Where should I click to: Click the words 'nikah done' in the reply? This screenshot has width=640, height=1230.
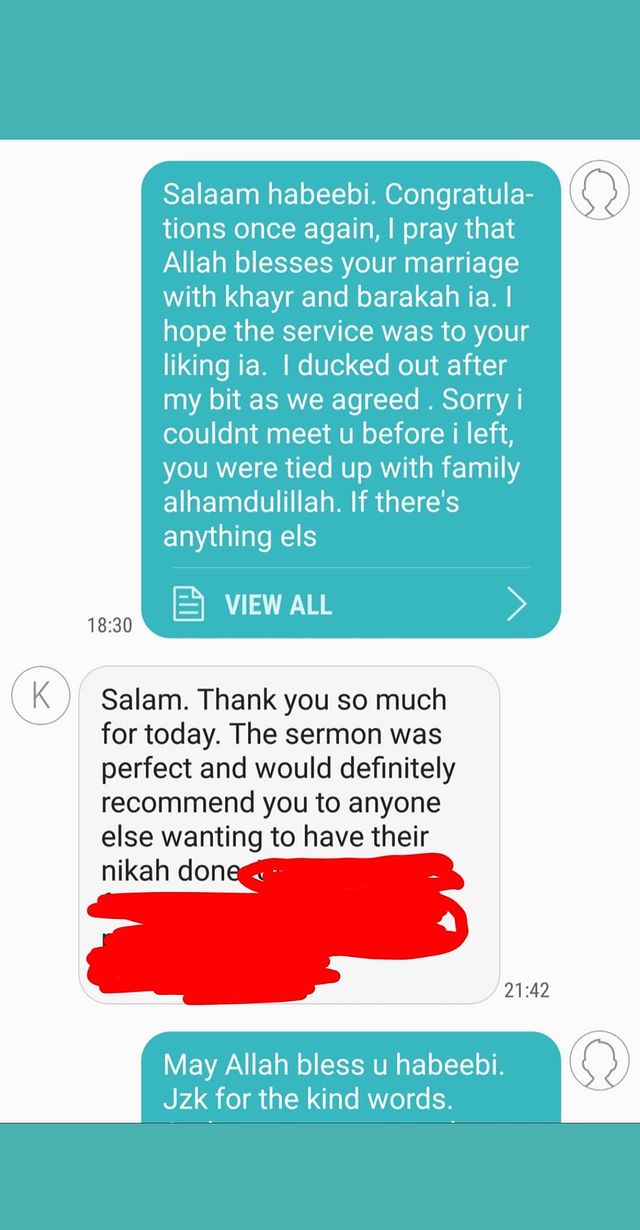[x=170, y=871]
